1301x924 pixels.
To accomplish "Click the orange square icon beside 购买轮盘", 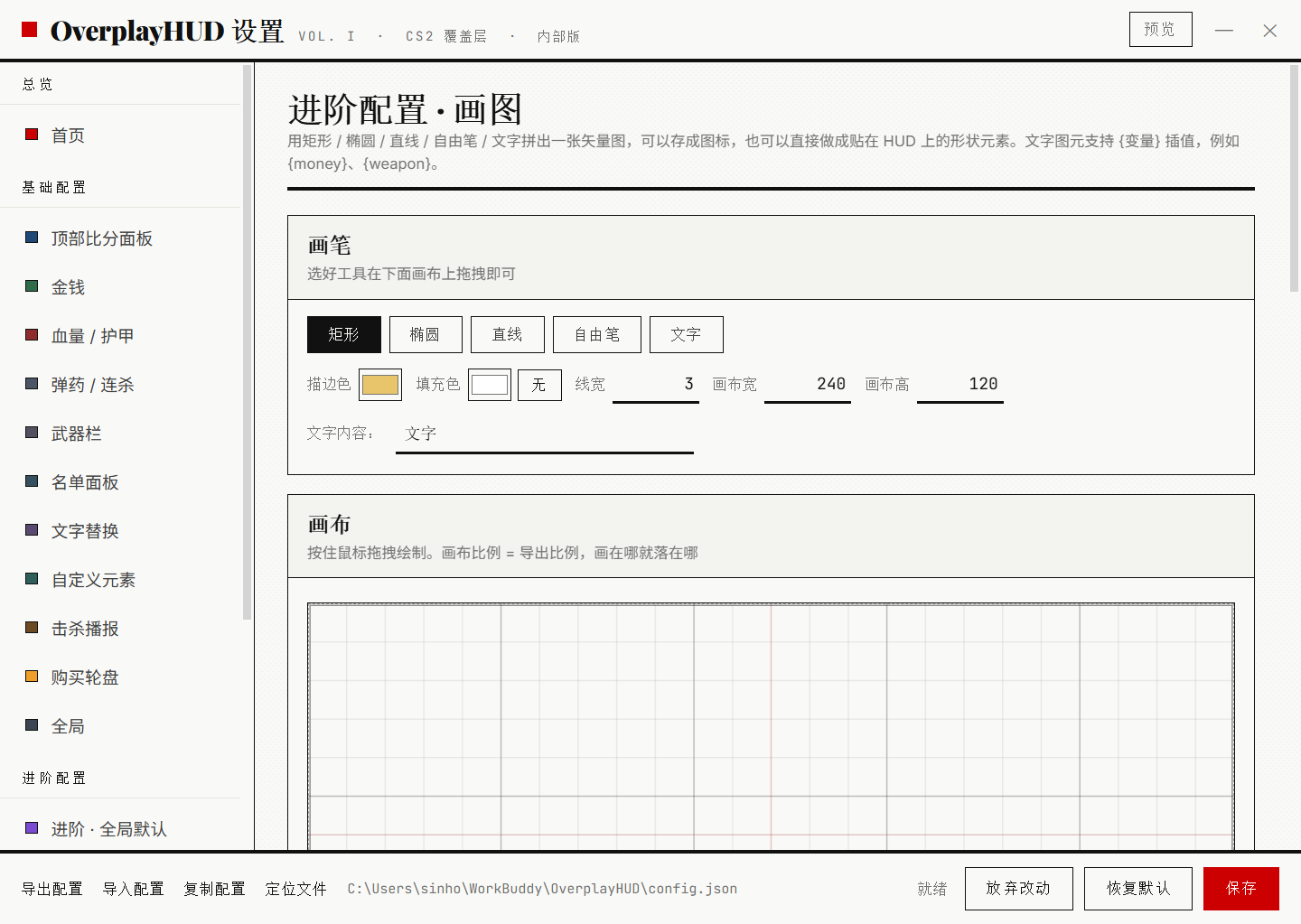I will click(32, 677).
